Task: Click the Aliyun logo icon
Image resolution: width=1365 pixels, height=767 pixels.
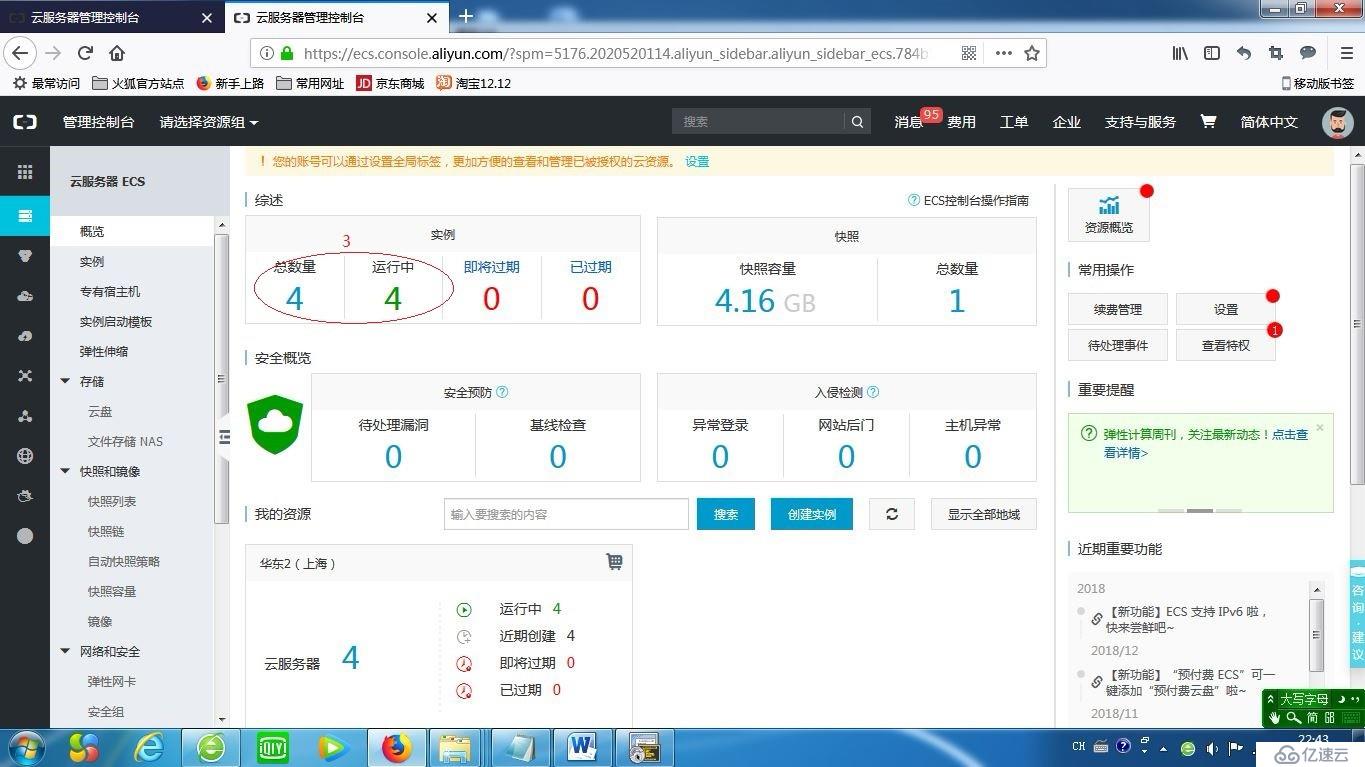Action: coord(25,122)
